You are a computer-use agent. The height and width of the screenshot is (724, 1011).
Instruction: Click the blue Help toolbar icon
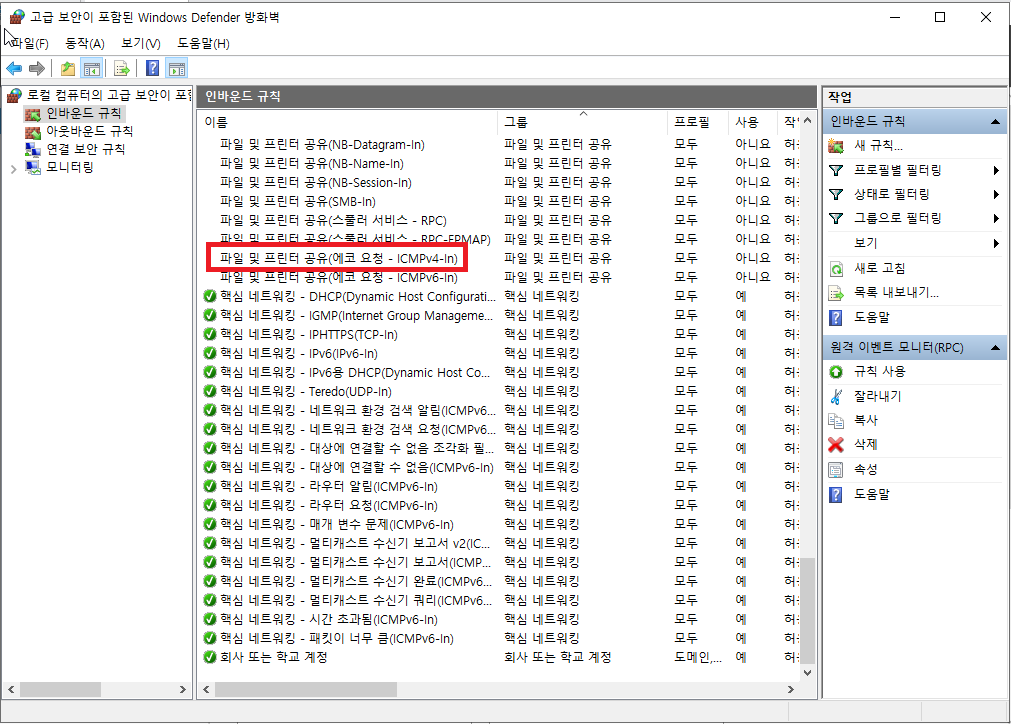153,68
